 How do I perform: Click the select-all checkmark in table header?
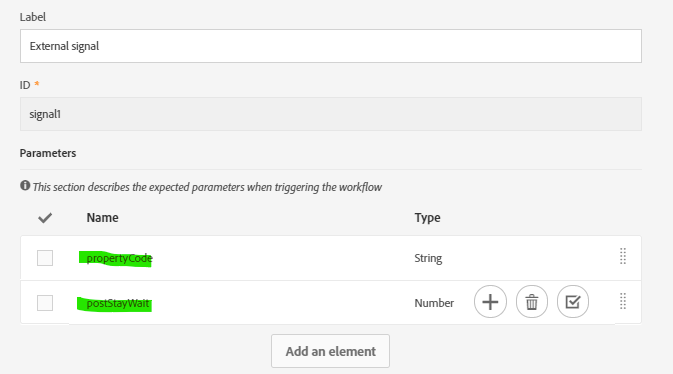[x=45, y=218]
